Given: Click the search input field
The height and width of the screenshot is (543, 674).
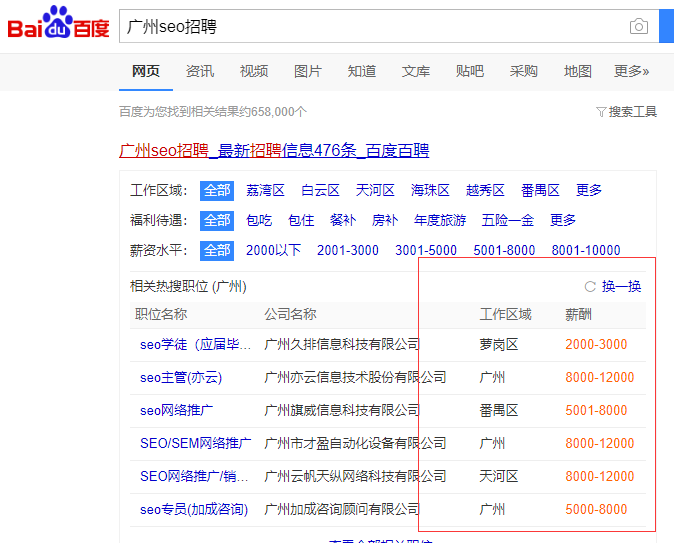Looking at the screenshot, I should 370,27.
